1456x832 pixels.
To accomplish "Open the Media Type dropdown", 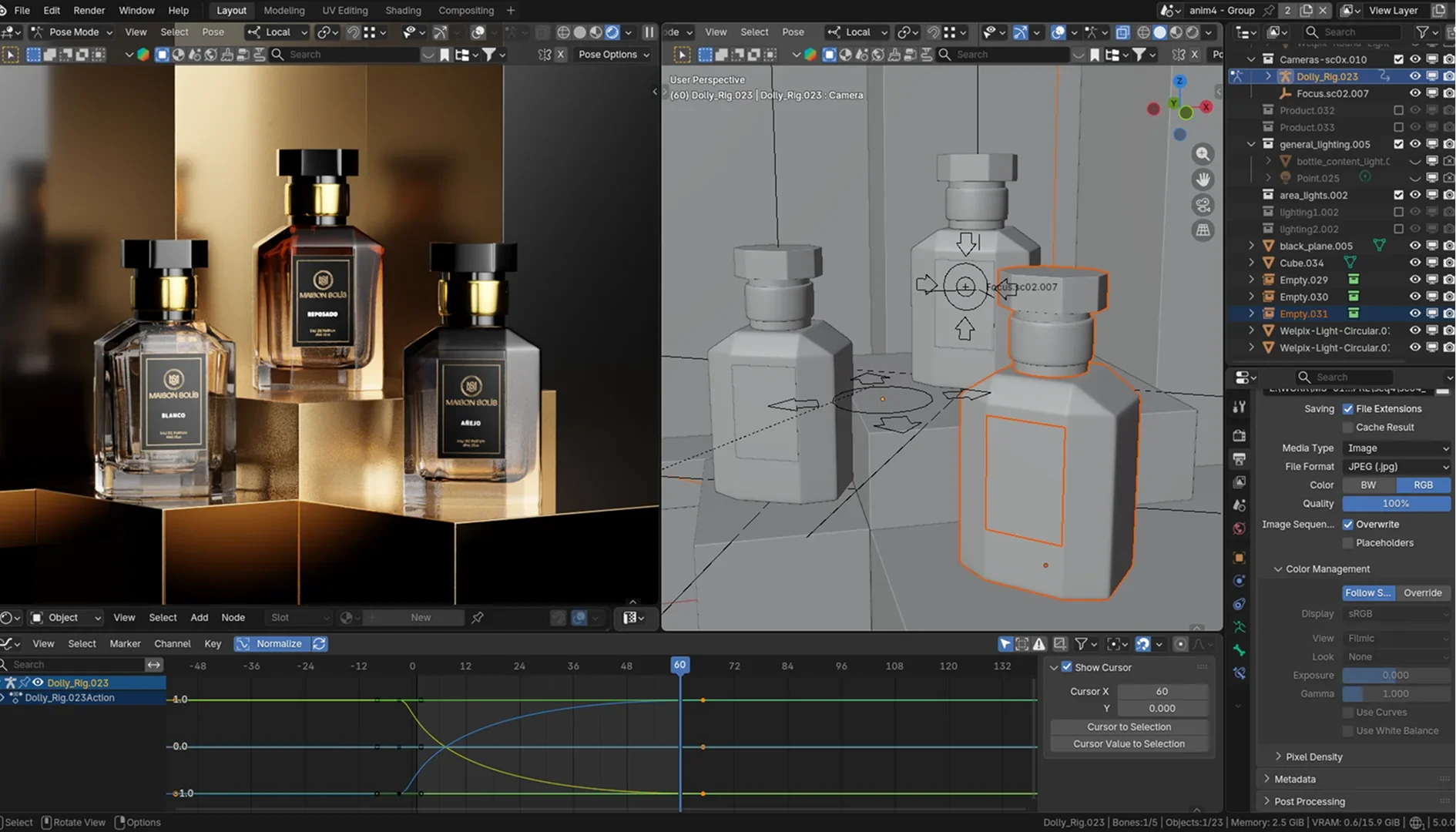I will tap(1397, 448).
